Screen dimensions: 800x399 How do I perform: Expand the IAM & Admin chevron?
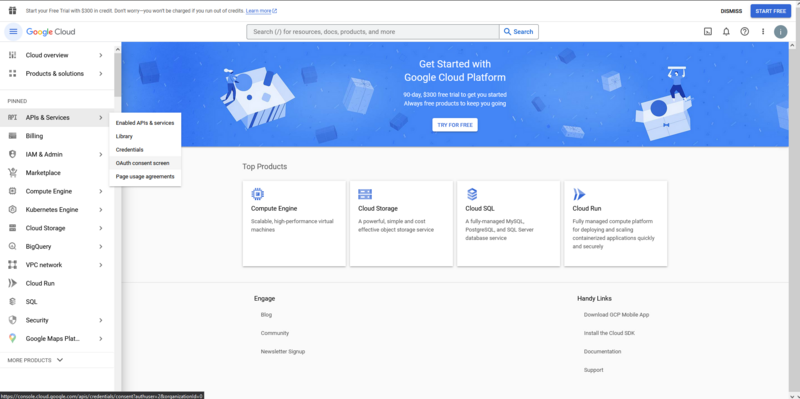tap(101, 154)
